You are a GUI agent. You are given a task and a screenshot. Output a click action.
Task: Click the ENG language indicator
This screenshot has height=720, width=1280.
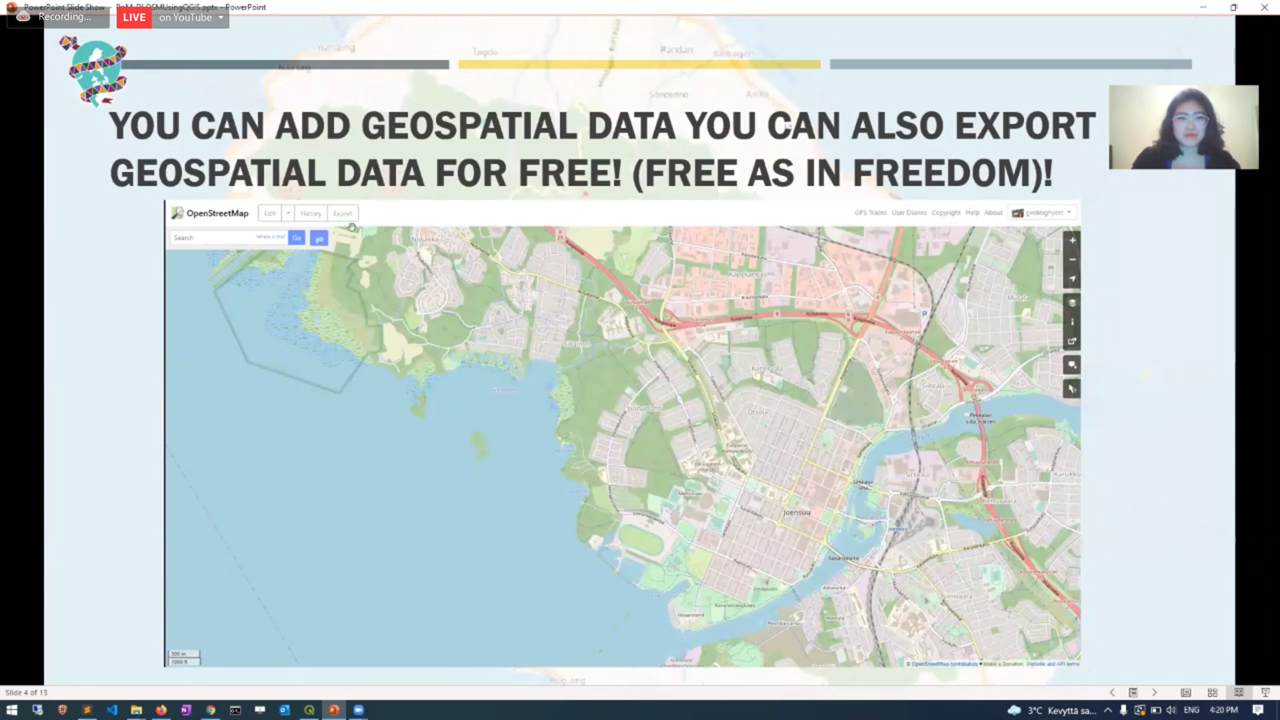click(1191, 710)
